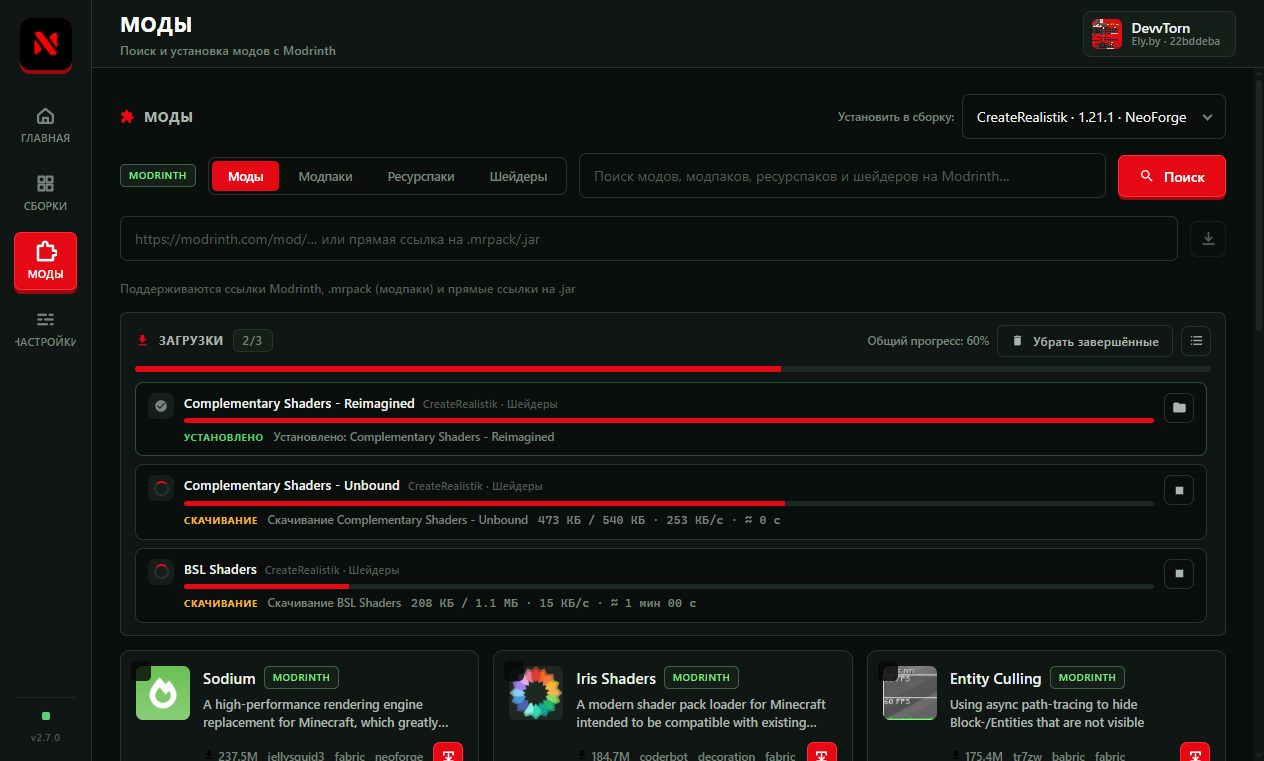The image size is (1264, 761).
Task: Open folder for Complementary Shaders - Reimagined
Action: point(1179,408)
